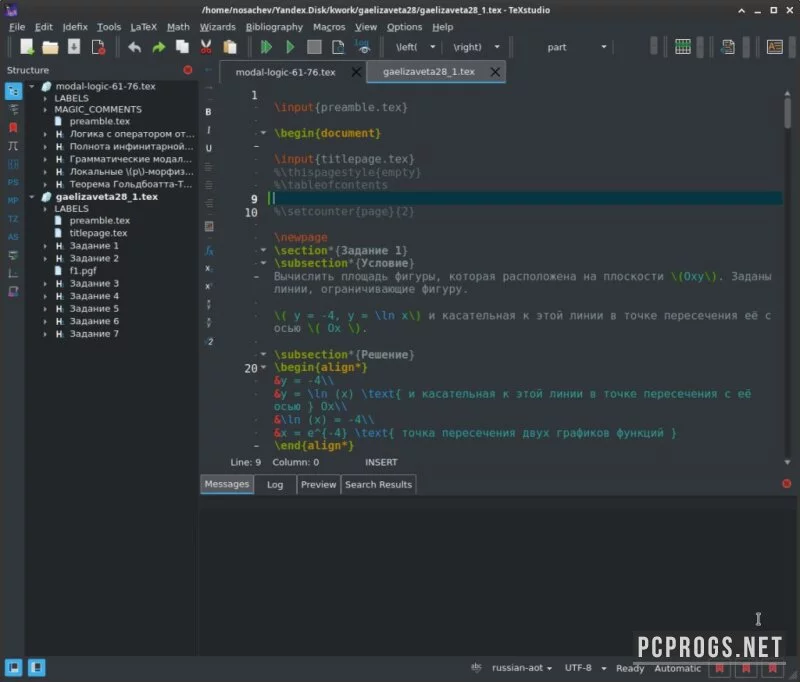Apply italic using the I icon
The height and width of the screenshot is (682, 800).
209,130
